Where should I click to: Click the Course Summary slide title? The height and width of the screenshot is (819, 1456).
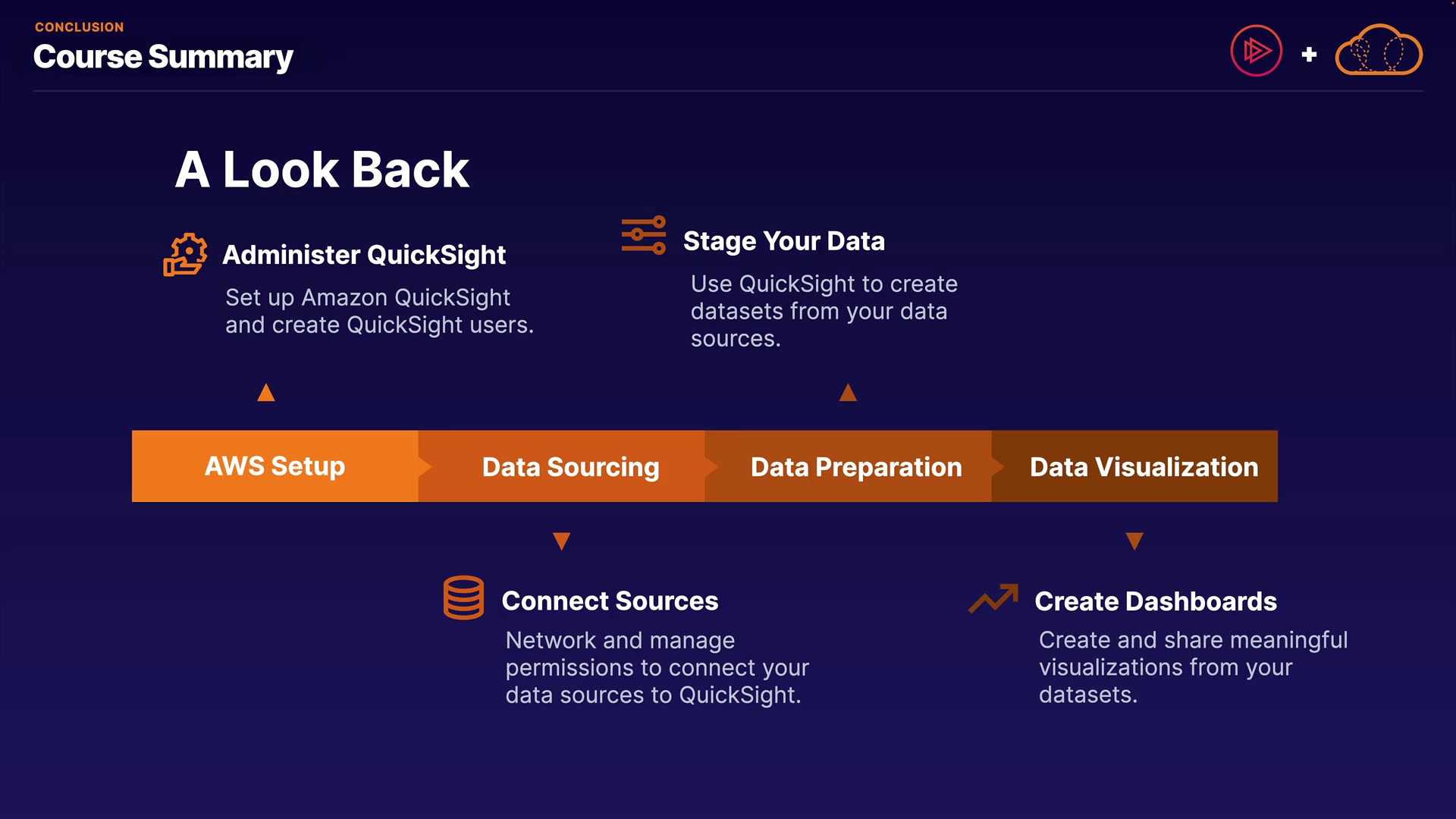163,58
